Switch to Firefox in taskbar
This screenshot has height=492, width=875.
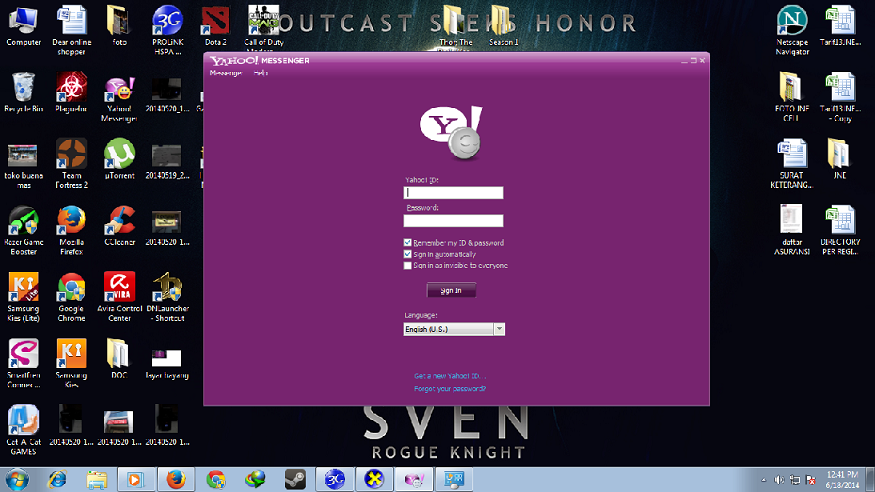click(175, 480)
